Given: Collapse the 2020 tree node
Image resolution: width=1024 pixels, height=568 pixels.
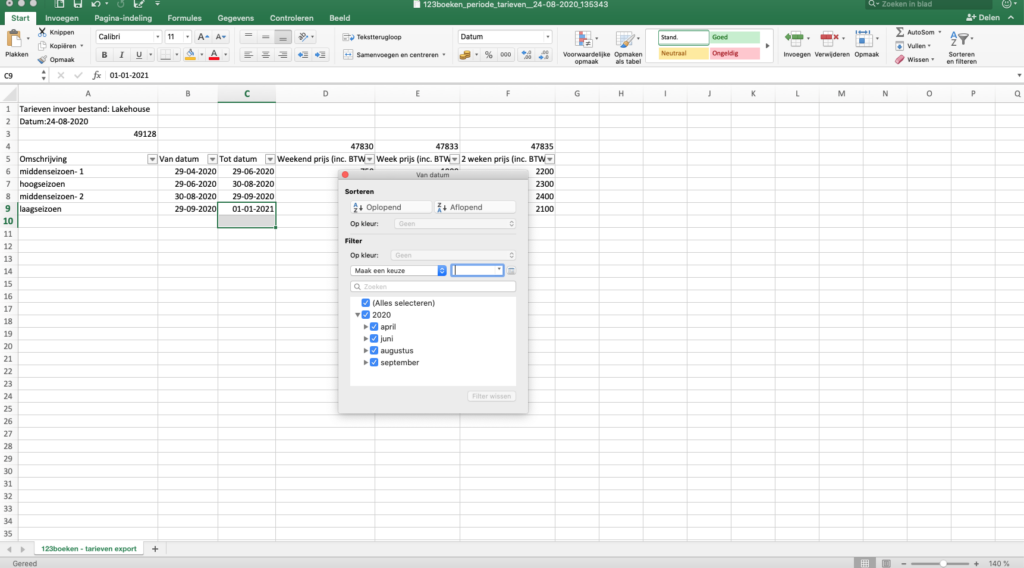Looking at the screenshot, I should 357,315.
